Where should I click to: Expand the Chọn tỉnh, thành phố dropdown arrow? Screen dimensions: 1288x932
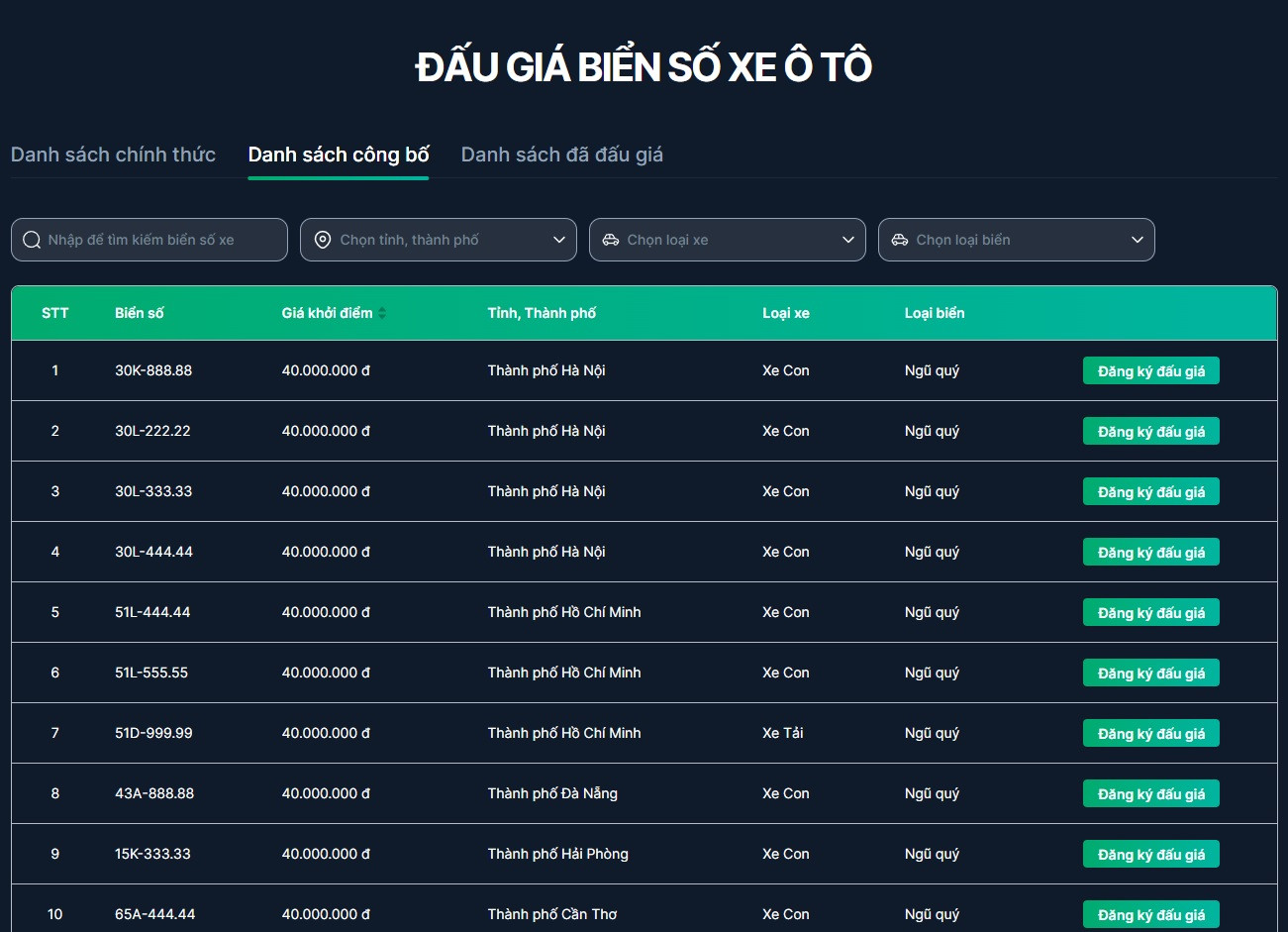coord(559,240)
